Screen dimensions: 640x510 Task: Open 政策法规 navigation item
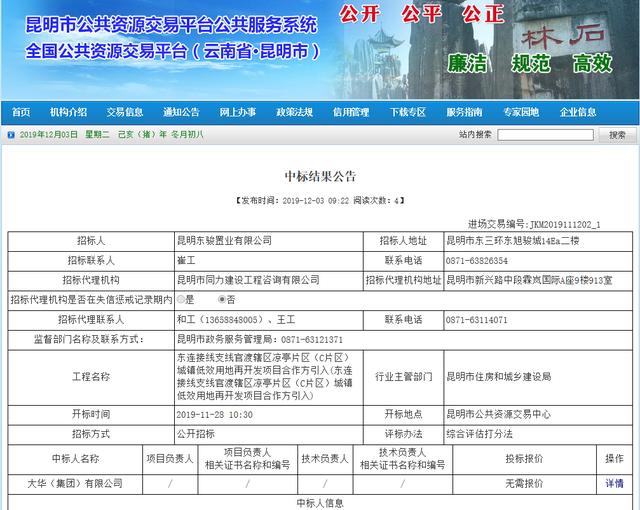click(295, 112)
